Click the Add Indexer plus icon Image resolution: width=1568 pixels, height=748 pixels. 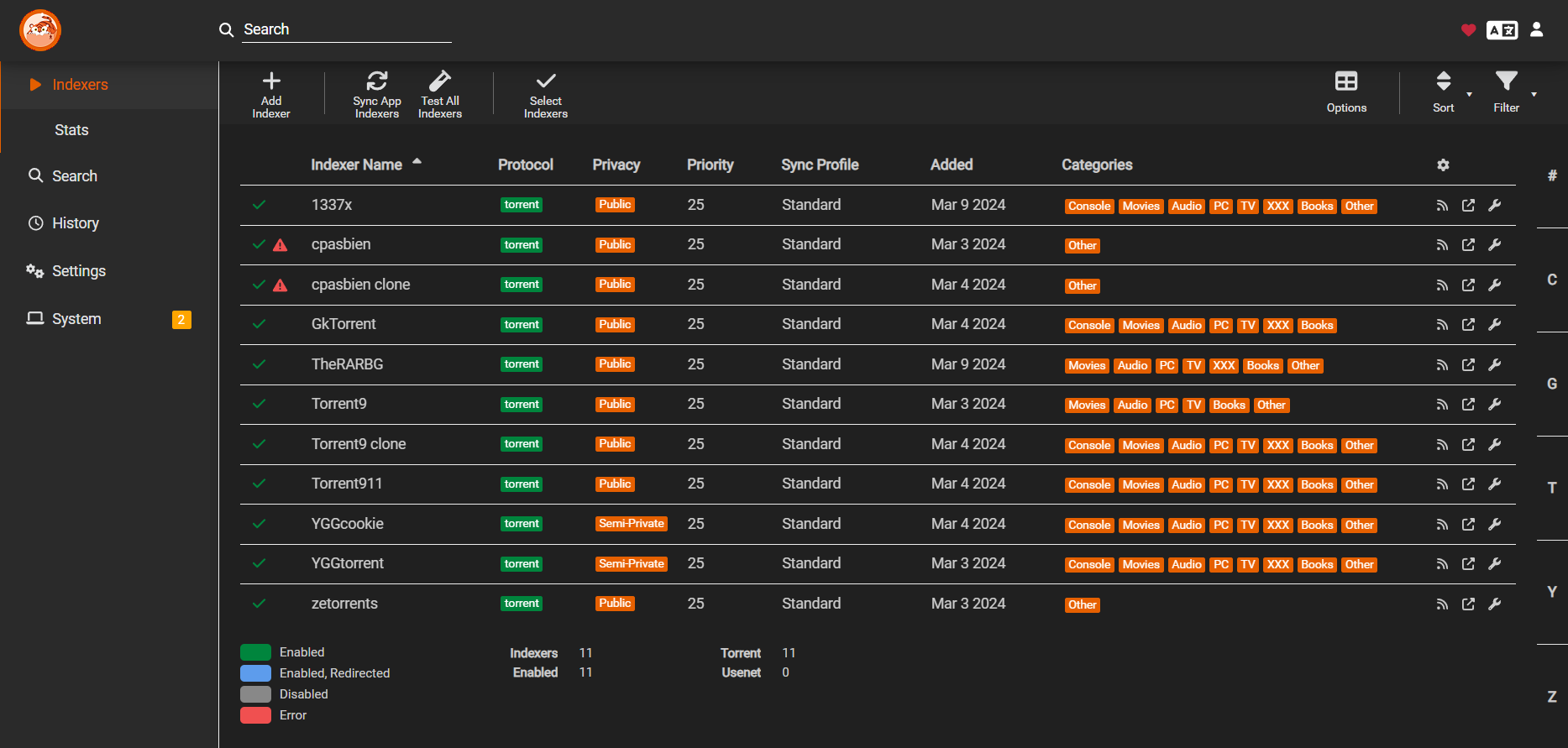[x=271, y=81]
